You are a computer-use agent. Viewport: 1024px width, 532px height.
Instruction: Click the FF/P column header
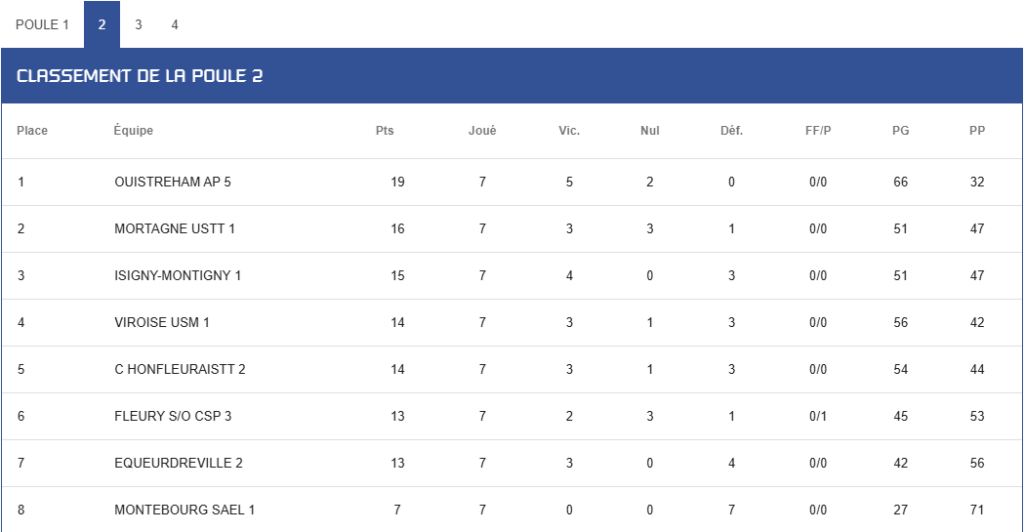pos(818,131)
